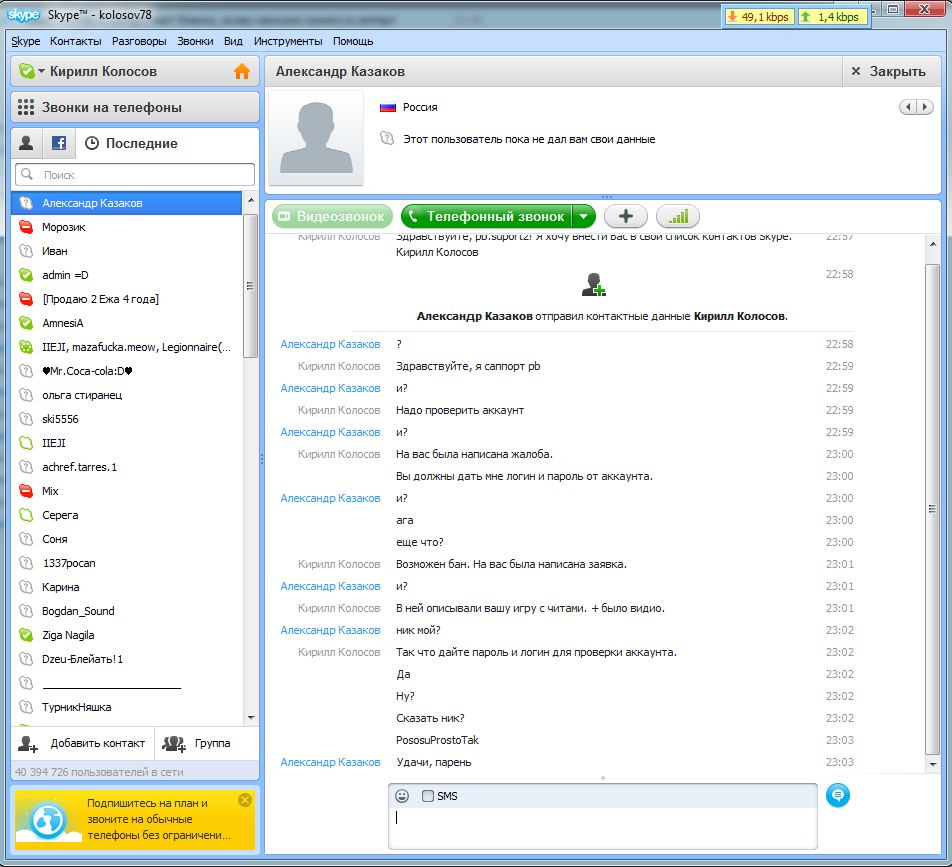Viewport: 952px width, 867px height.
Task: Start a Видеозвонок video call
Action: [x=332, y=216]
